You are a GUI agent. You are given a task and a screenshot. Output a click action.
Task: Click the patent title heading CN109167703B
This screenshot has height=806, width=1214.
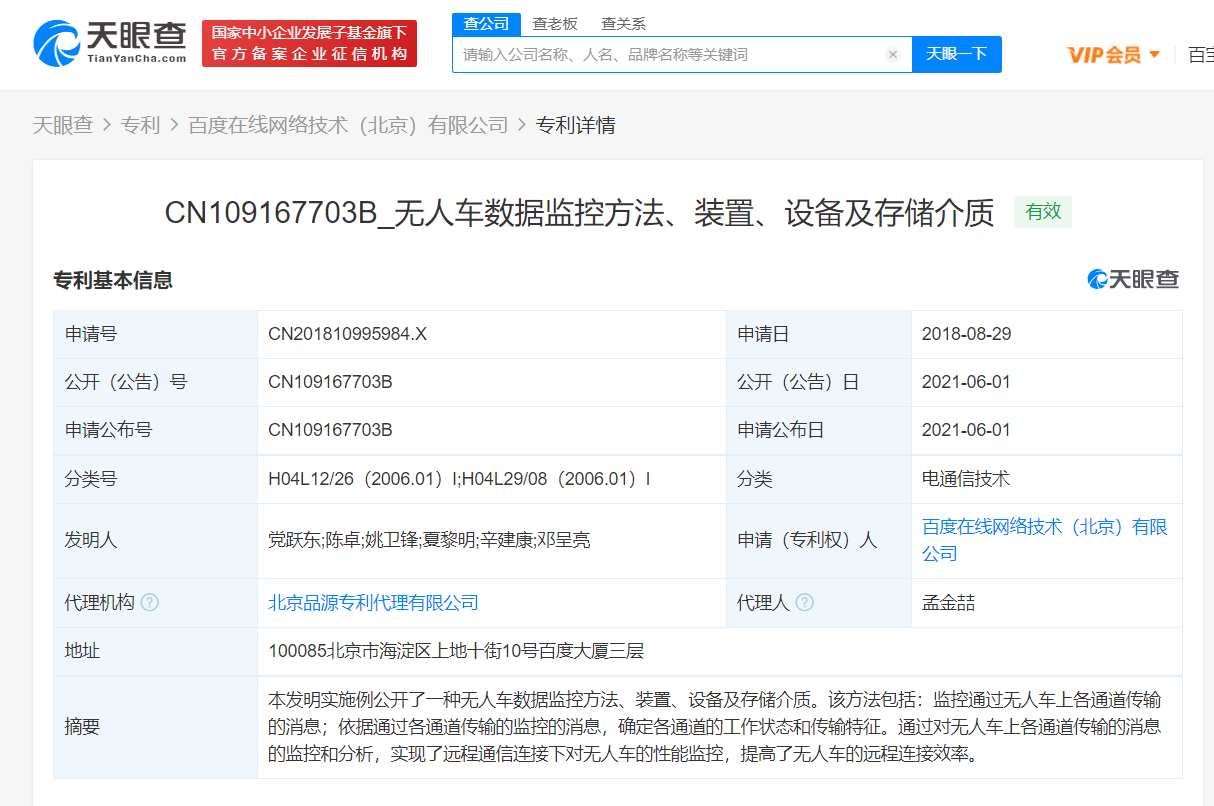tap(579, 213)
